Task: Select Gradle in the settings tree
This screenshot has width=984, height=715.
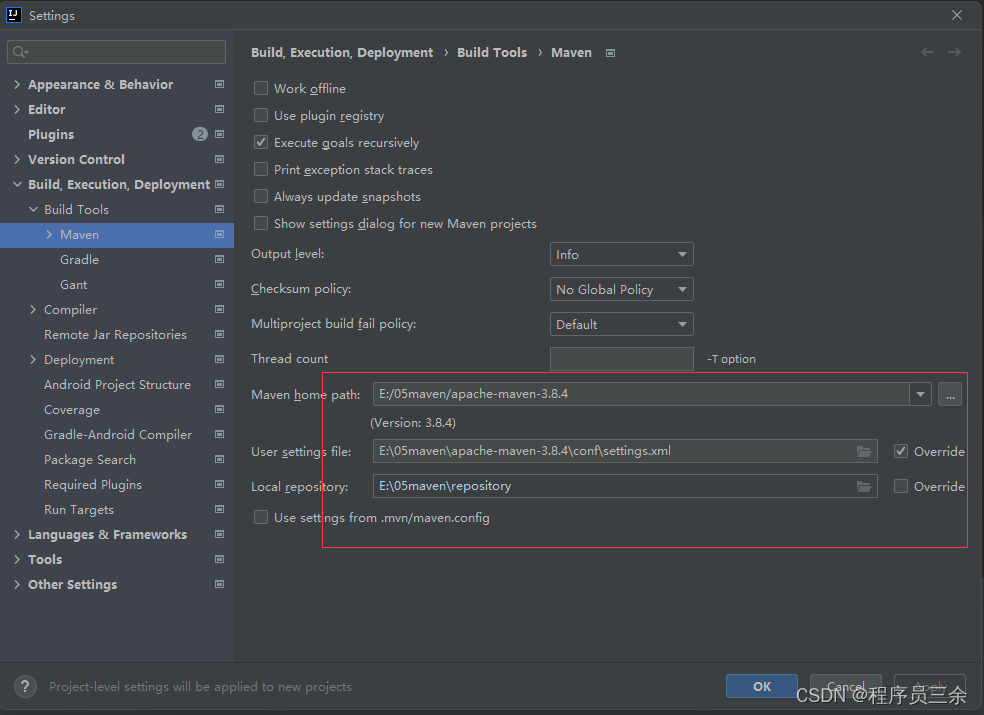Action: click(80, 259)
